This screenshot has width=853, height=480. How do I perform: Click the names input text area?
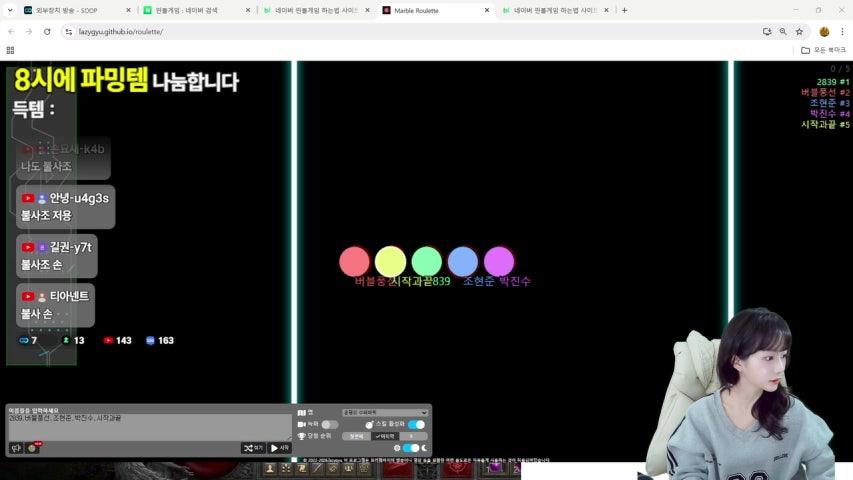click(135, 426)
